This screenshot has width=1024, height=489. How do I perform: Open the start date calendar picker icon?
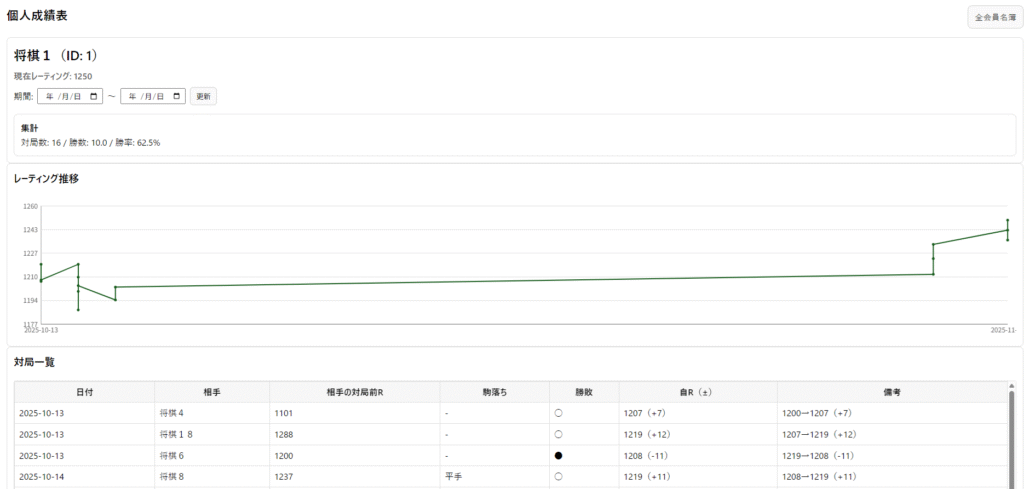[x=95, y=96]
